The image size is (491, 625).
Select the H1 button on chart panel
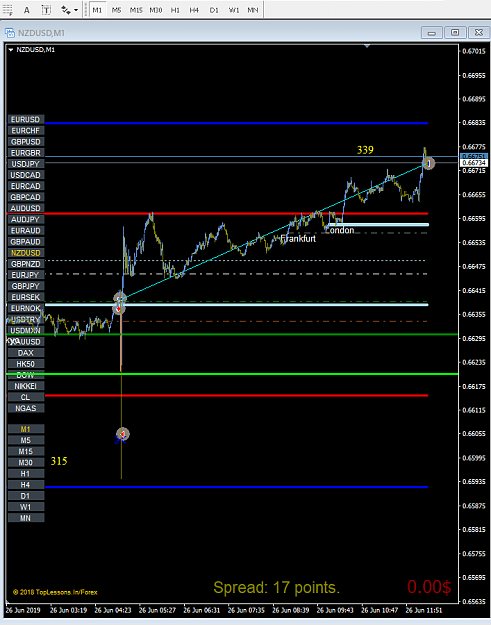pyautogui.click(x=26, y=474)
